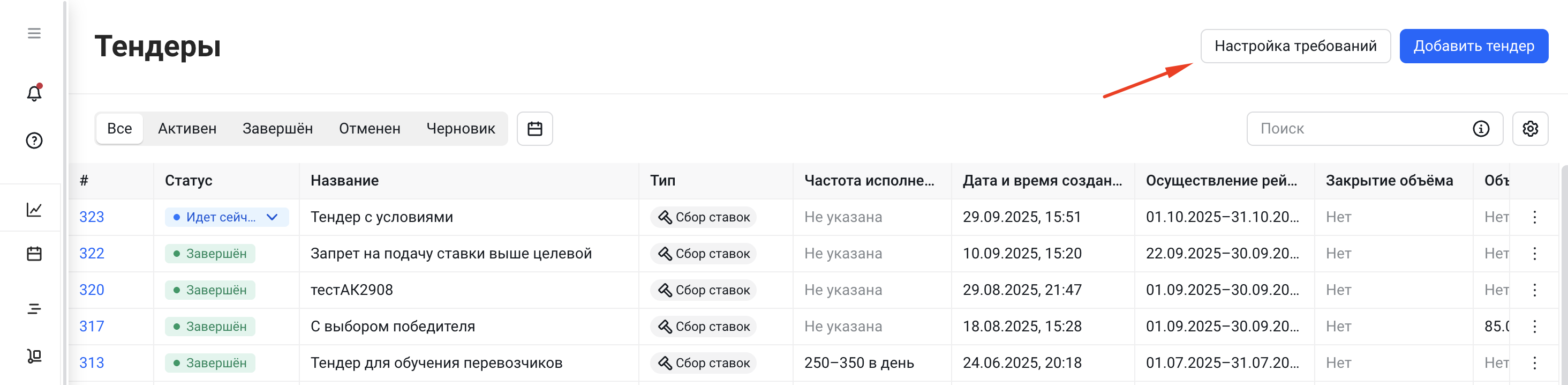Open the hamburger menu in sidebar
Viewport: 1568px width, 385px height.
(34, 33)
